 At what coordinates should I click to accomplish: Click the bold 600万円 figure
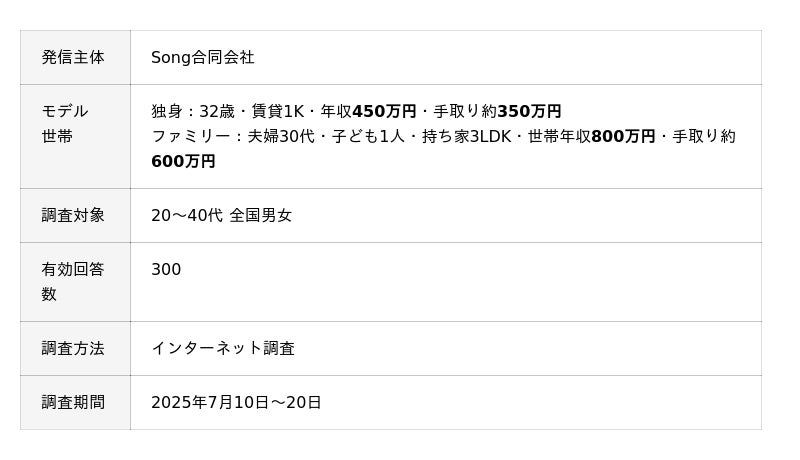coord(183,161)
